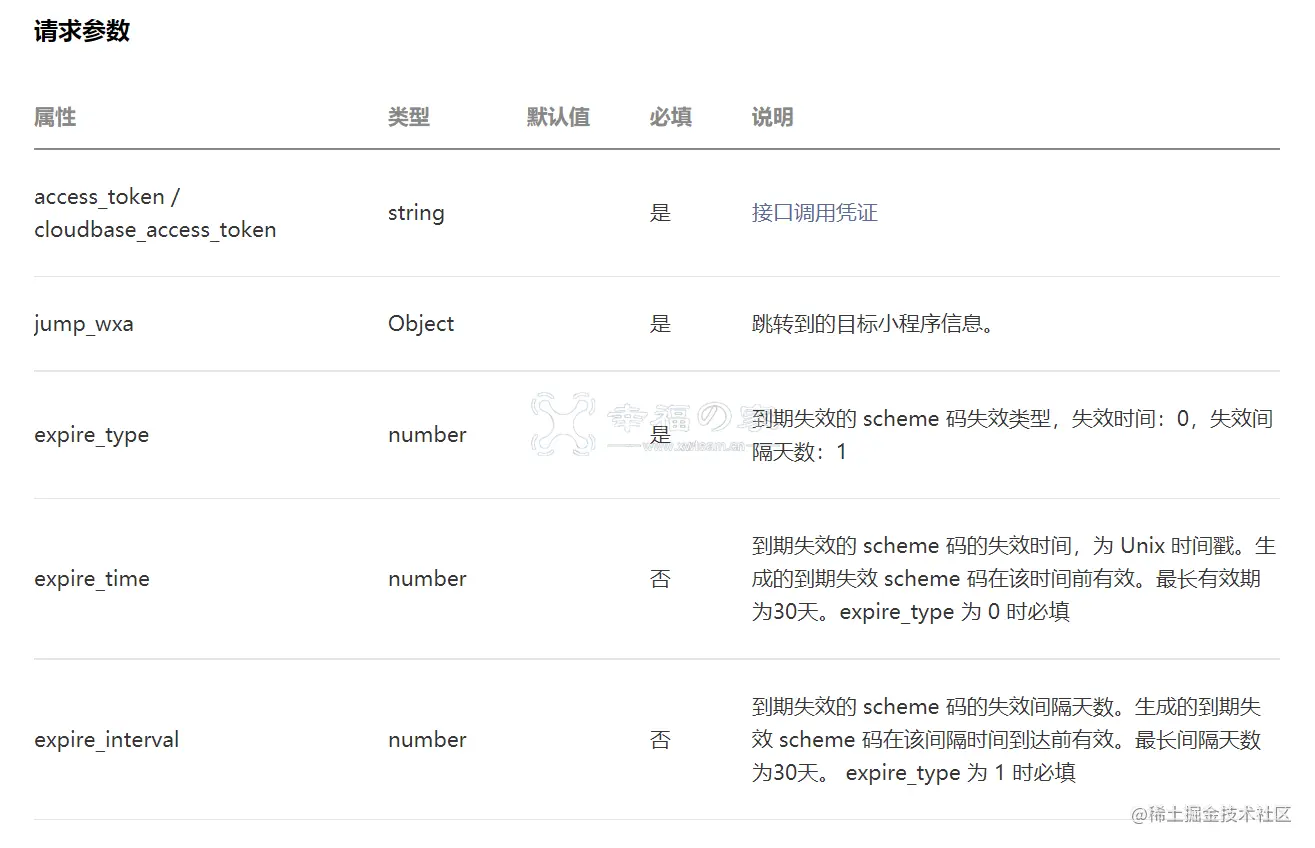
Task: Click number type in expire_type row
Action: point(427,435)
